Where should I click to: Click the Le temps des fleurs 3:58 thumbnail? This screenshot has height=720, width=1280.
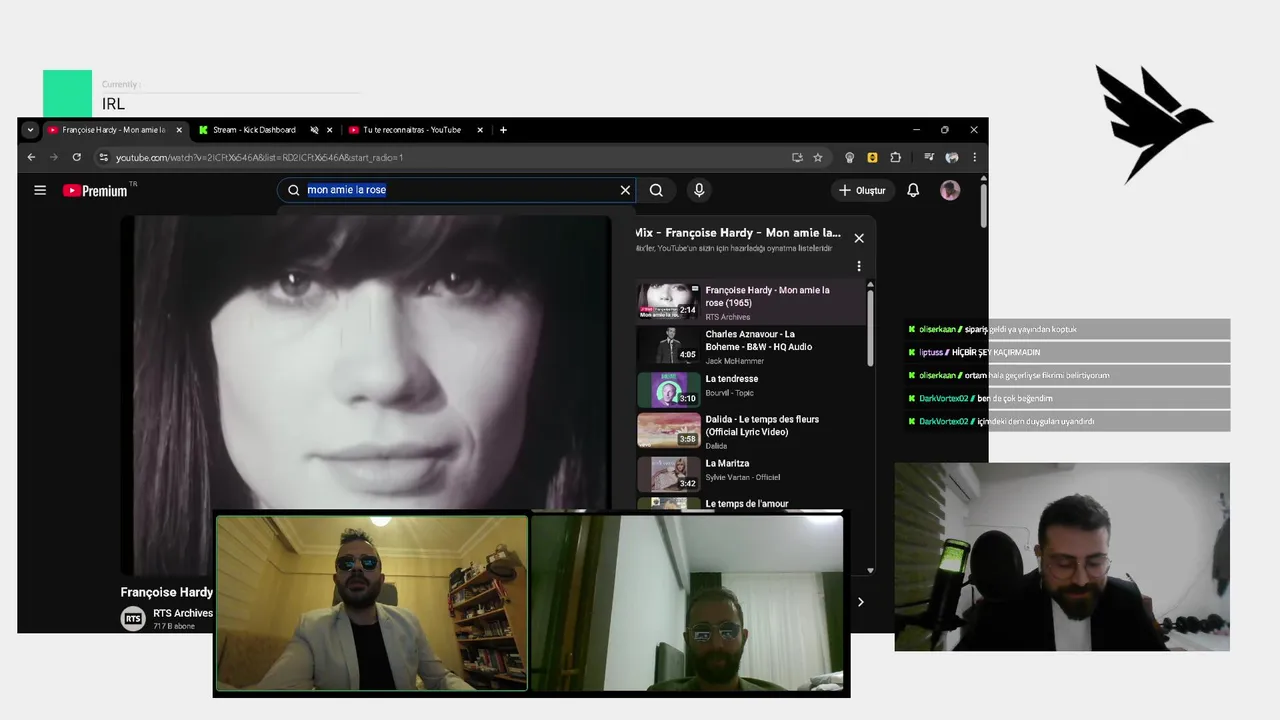[x=669, y=430]
